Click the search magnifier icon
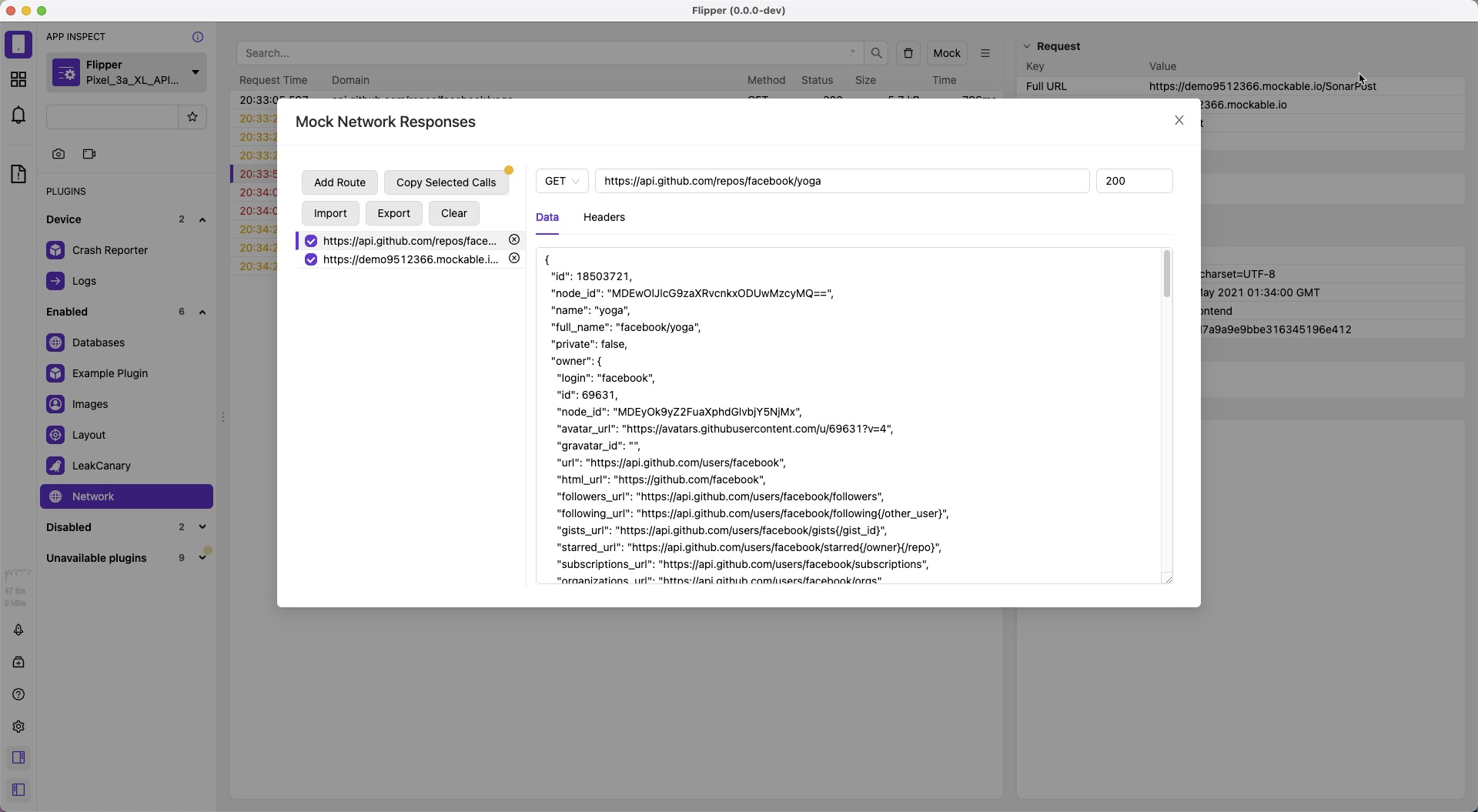1478x812 pixels. (x=876, y=53)
